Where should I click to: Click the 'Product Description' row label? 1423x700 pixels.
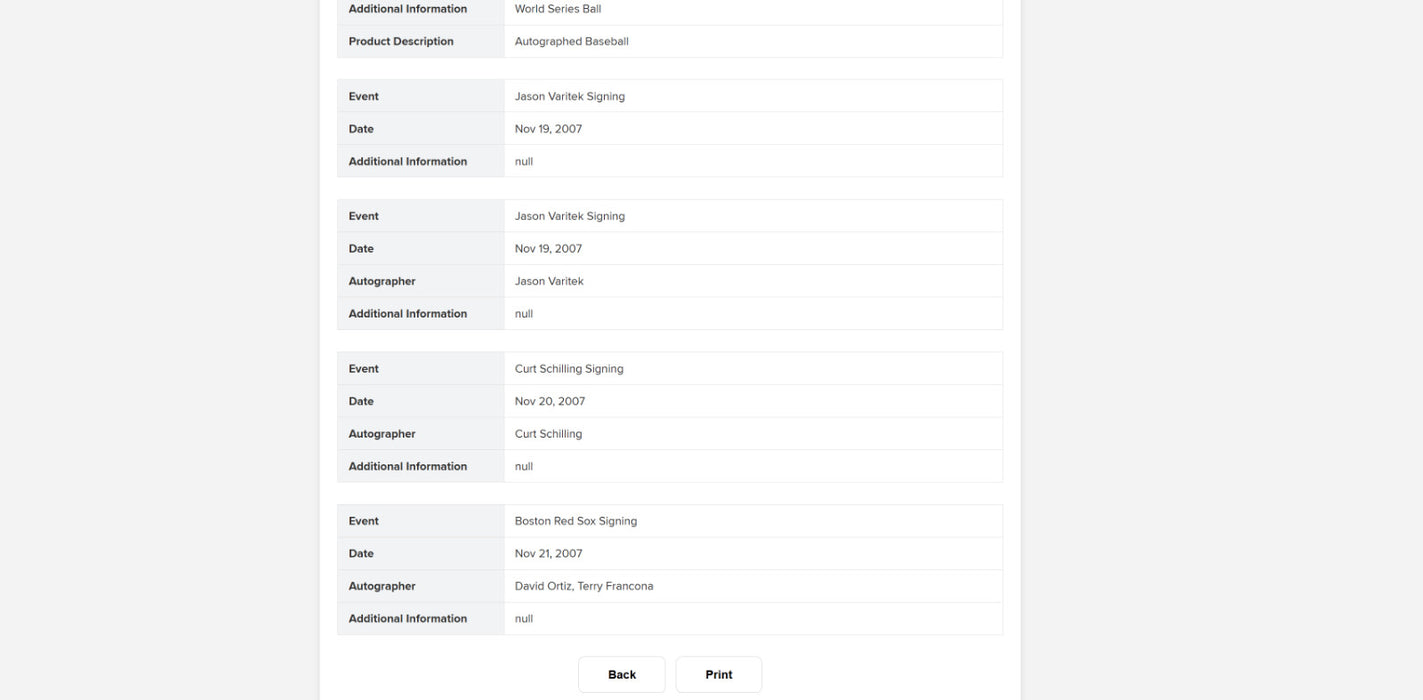point(401,42)
